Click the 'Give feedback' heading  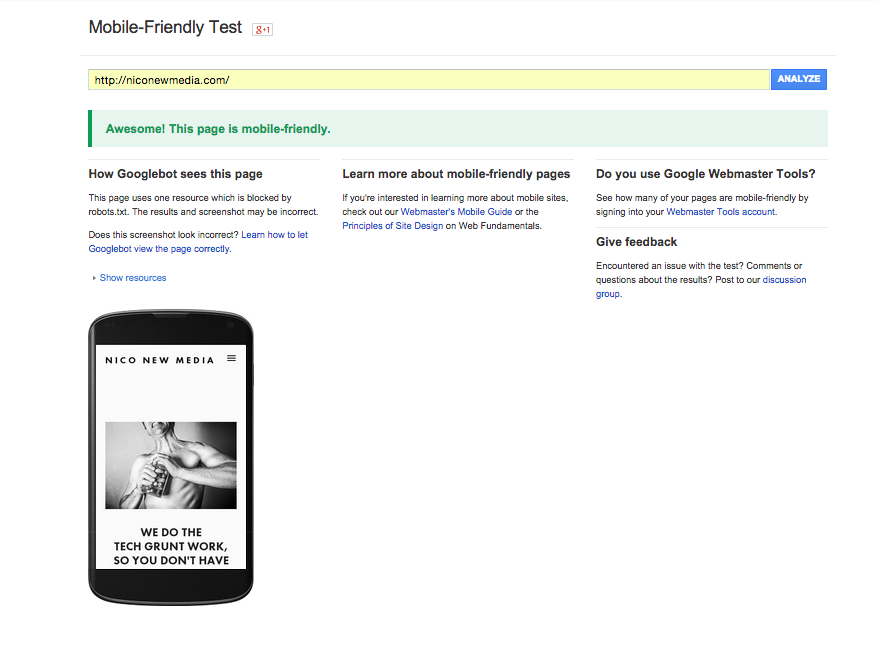coord(636,242)
